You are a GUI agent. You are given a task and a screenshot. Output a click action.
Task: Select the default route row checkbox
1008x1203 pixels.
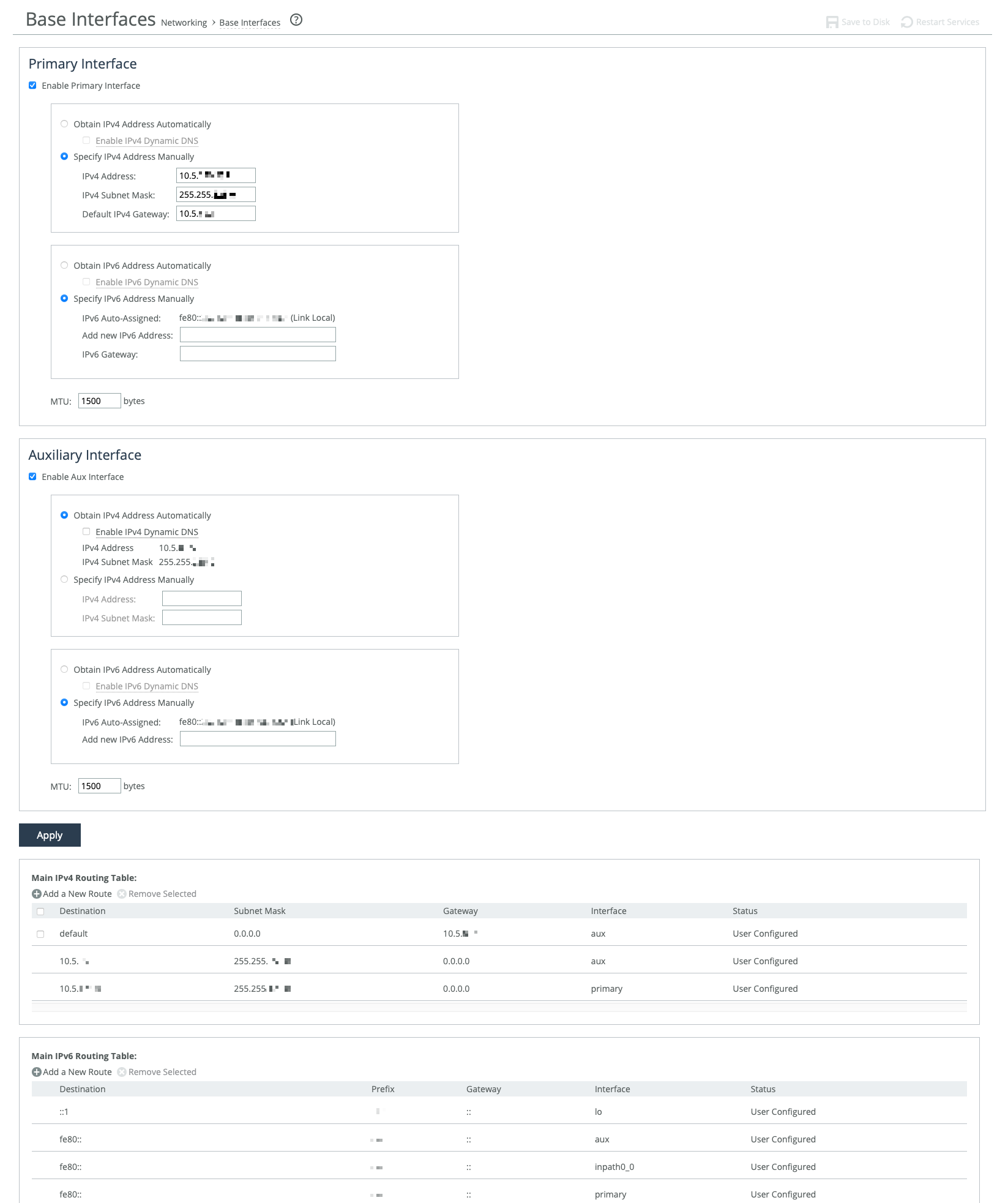(x=40, y=934)
